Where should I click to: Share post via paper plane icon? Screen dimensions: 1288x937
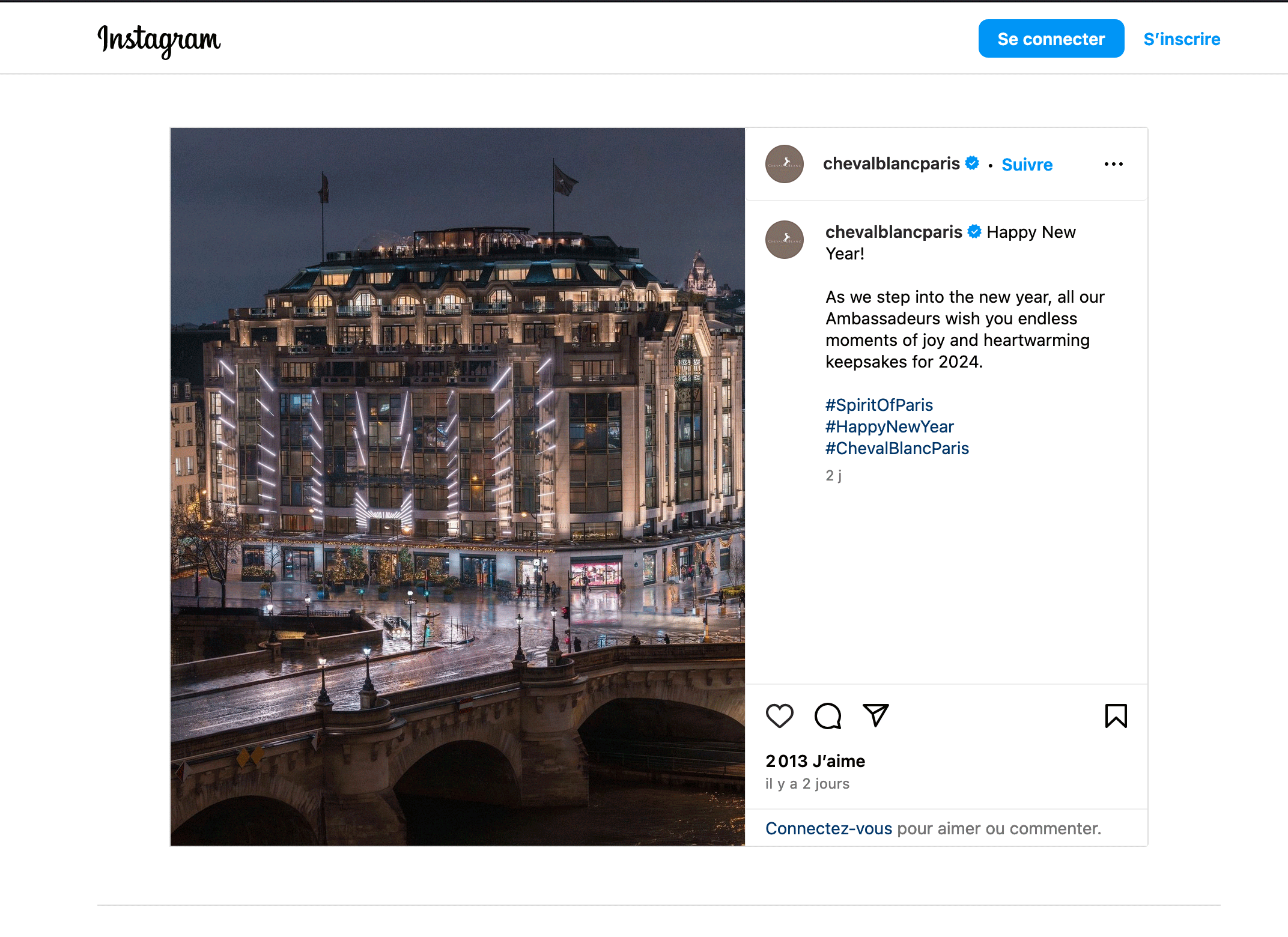pyautogui.click(x=875, y=715)
